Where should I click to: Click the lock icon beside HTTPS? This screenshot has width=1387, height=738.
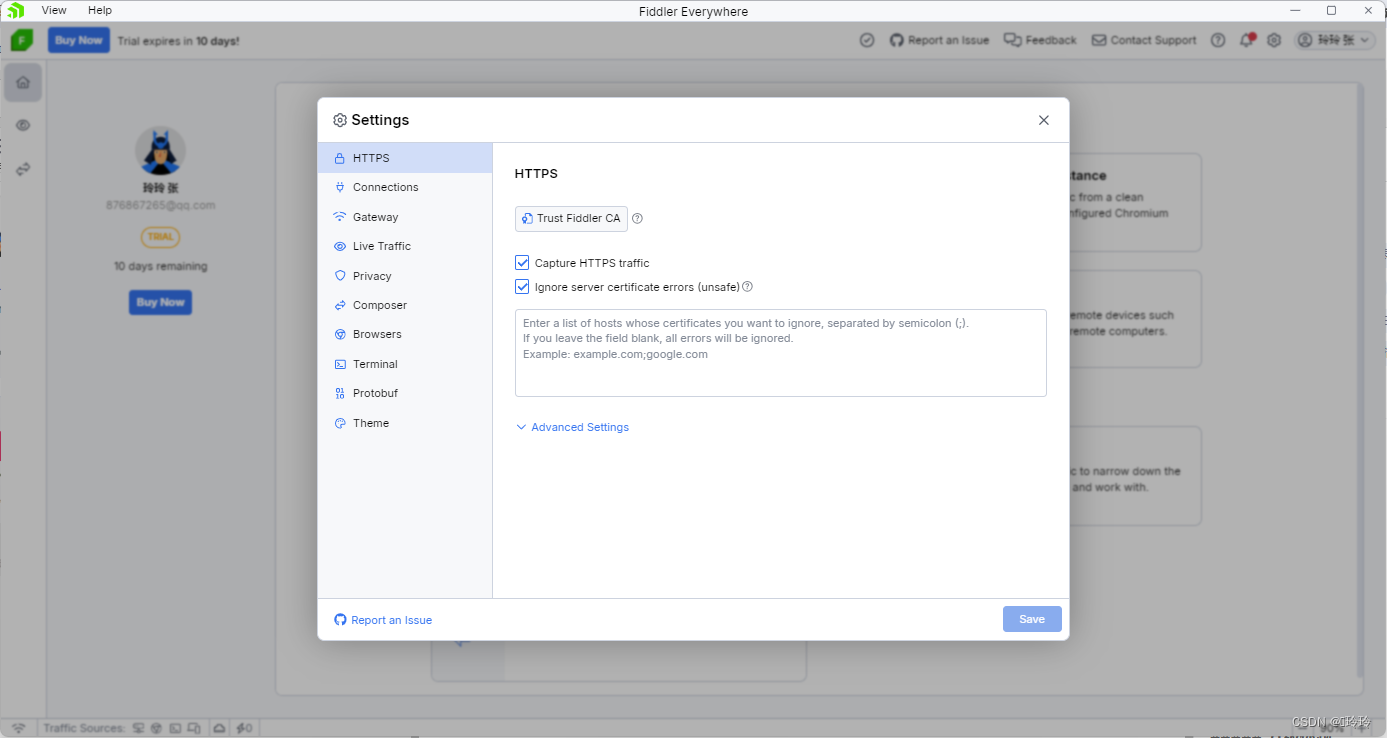click(x=340, y=158)
